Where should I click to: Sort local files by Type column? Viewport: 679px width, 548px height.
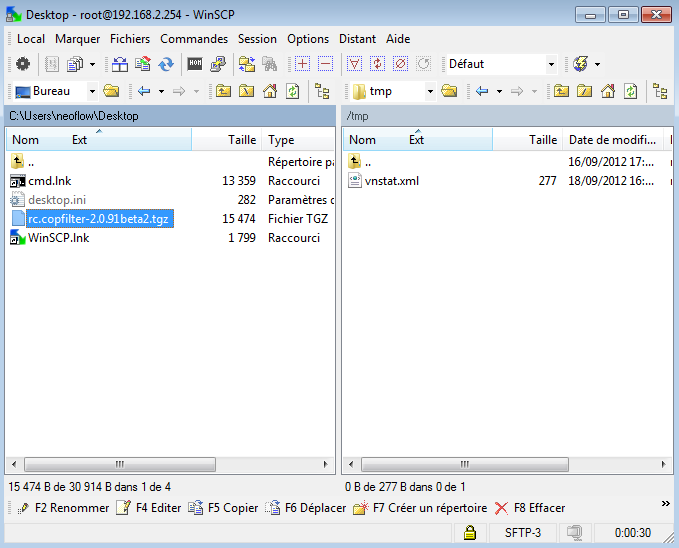tap(298, 139)
